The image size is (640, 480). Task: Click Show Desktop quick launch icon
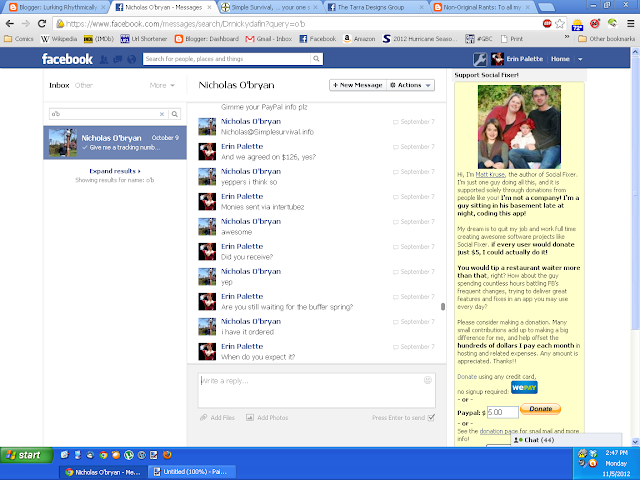(64, 455)
